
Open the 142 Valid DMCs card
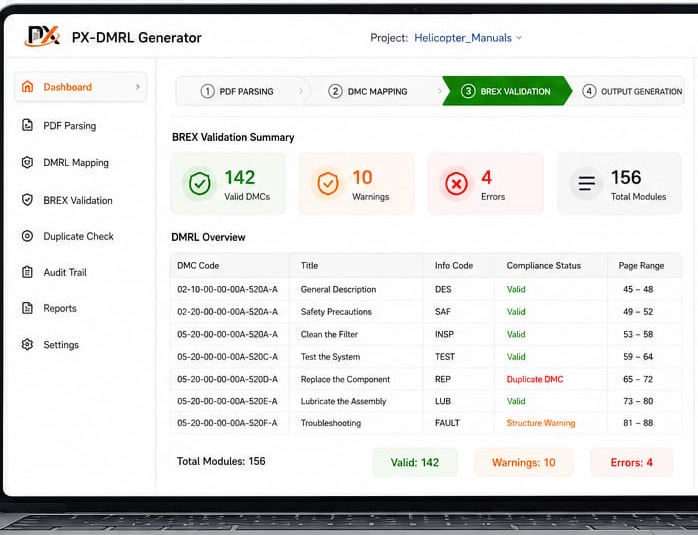tap(228, 183)
